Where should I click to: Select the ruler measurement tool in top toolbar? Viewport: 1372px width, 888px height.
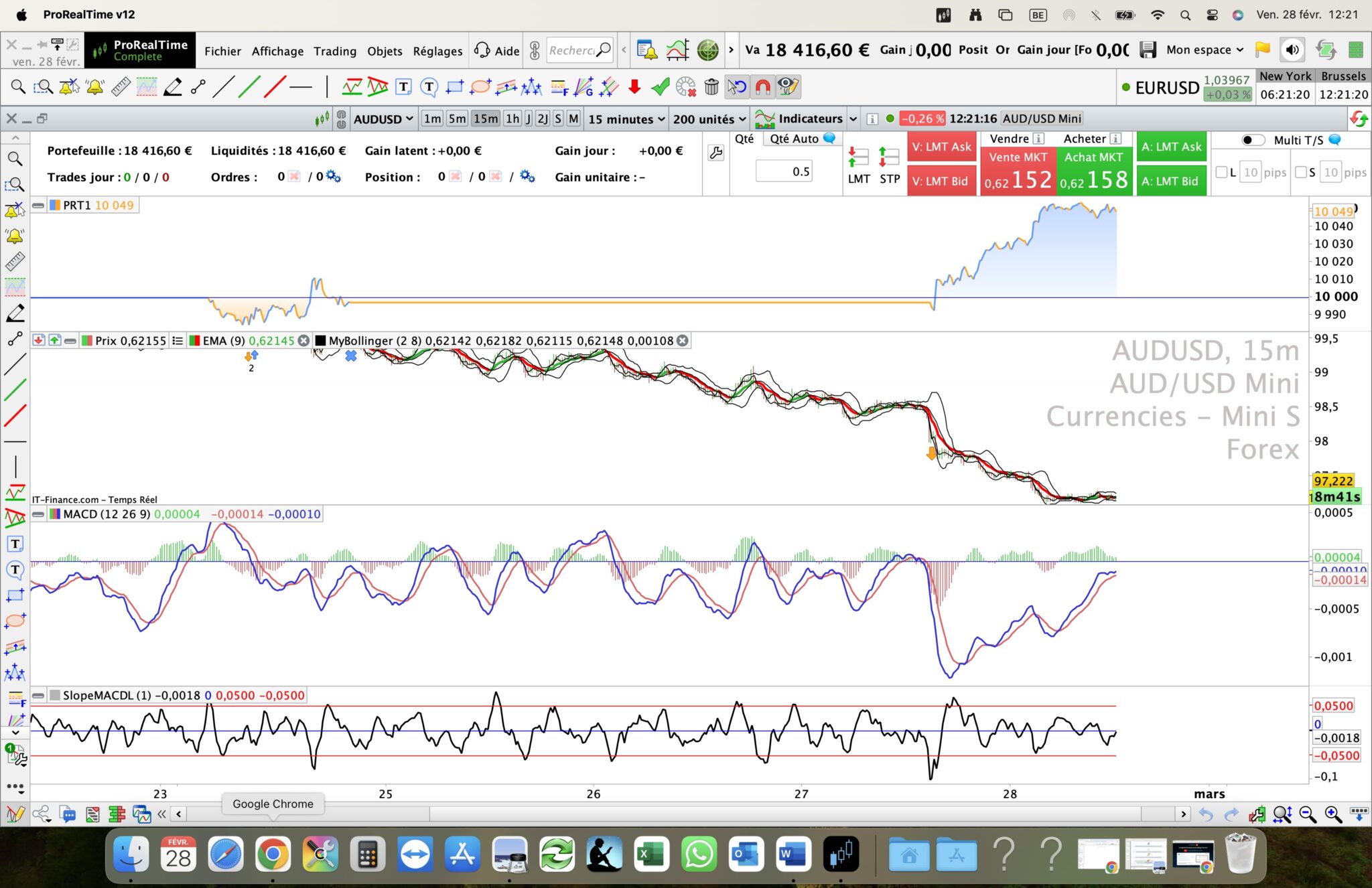[x=121, y=87]
